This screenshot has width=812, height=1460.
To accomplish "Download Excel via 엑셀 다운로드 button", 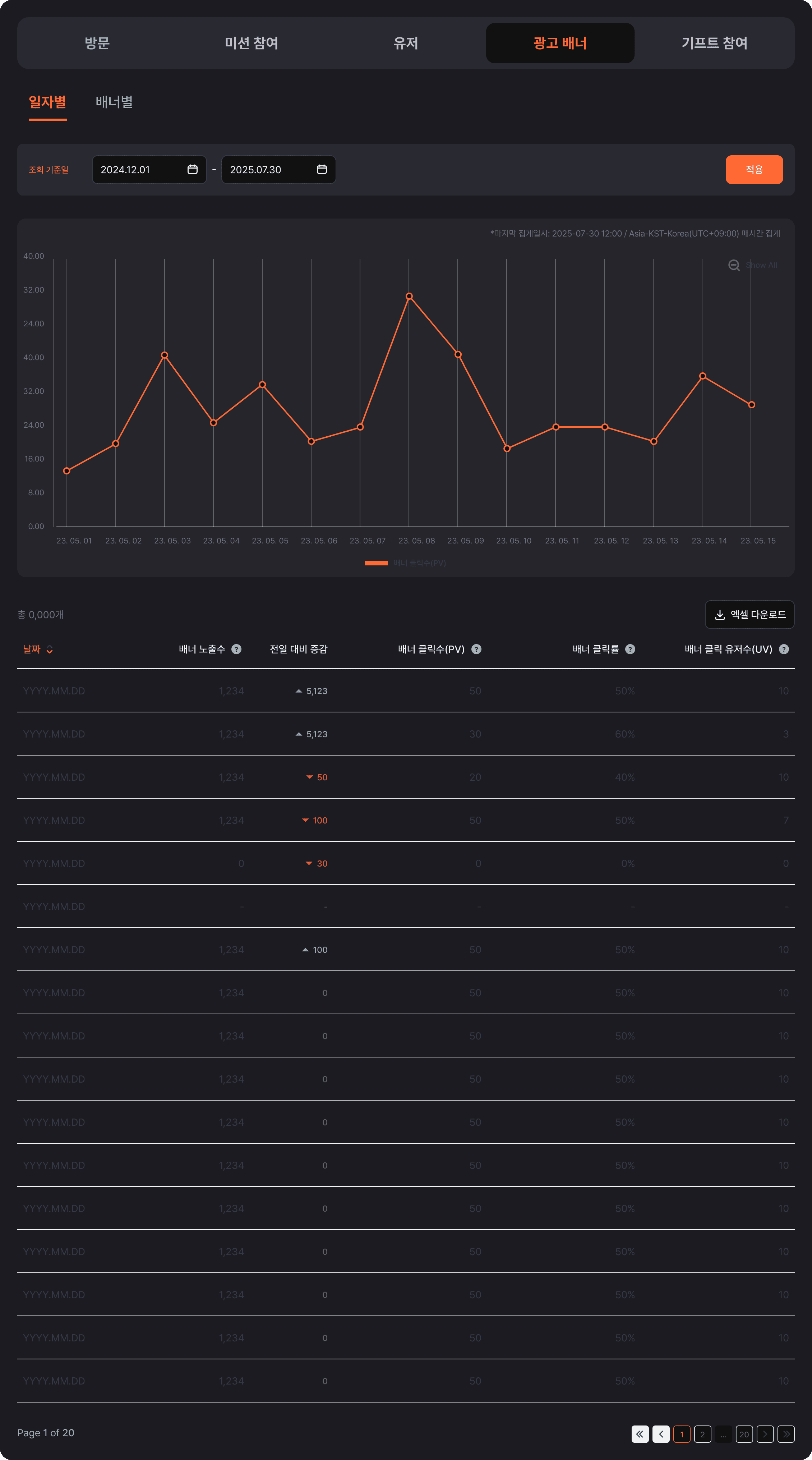I will pos(749,614).
